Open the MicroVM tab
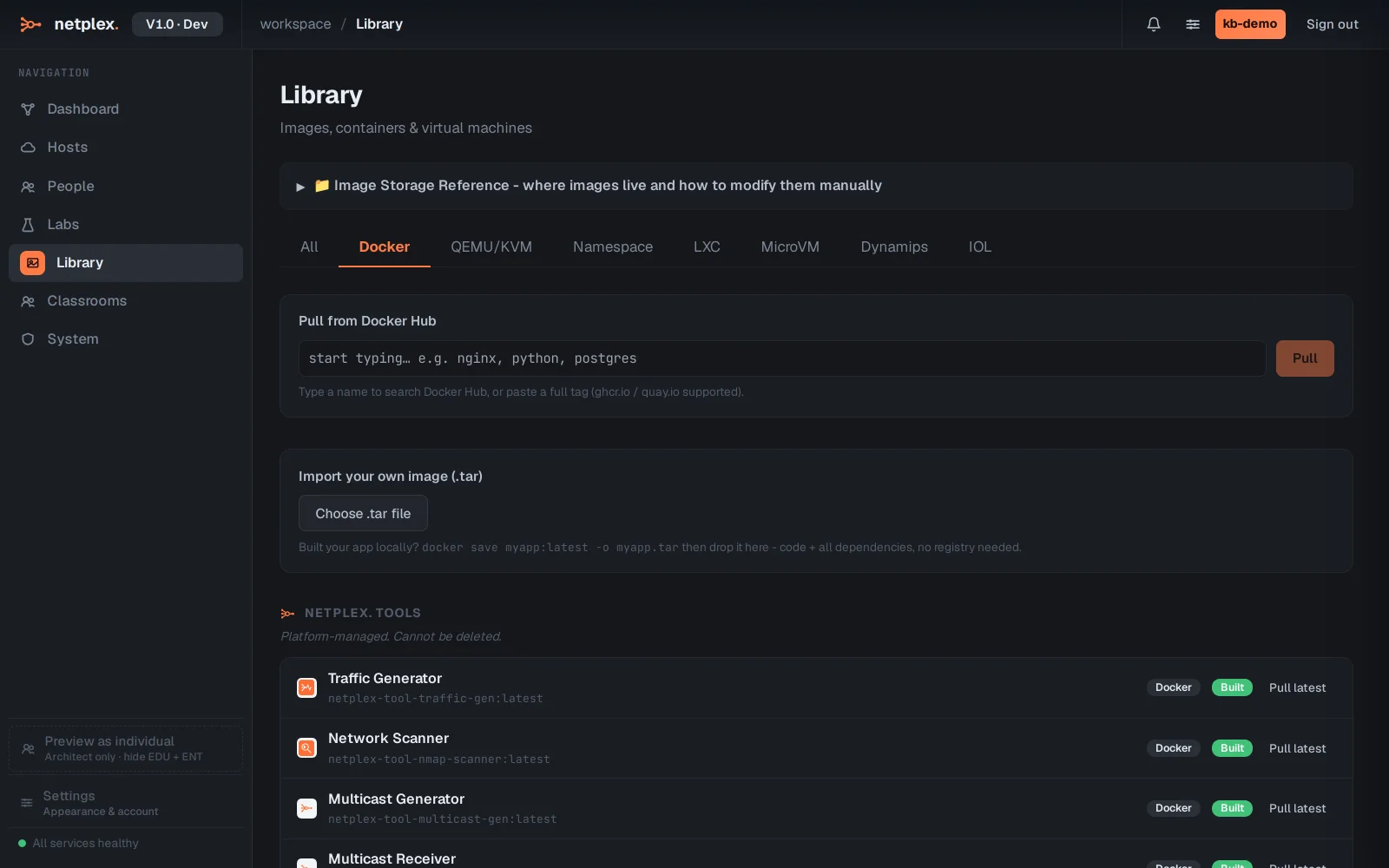This screenshot has width=1389, height=868. 790,247
